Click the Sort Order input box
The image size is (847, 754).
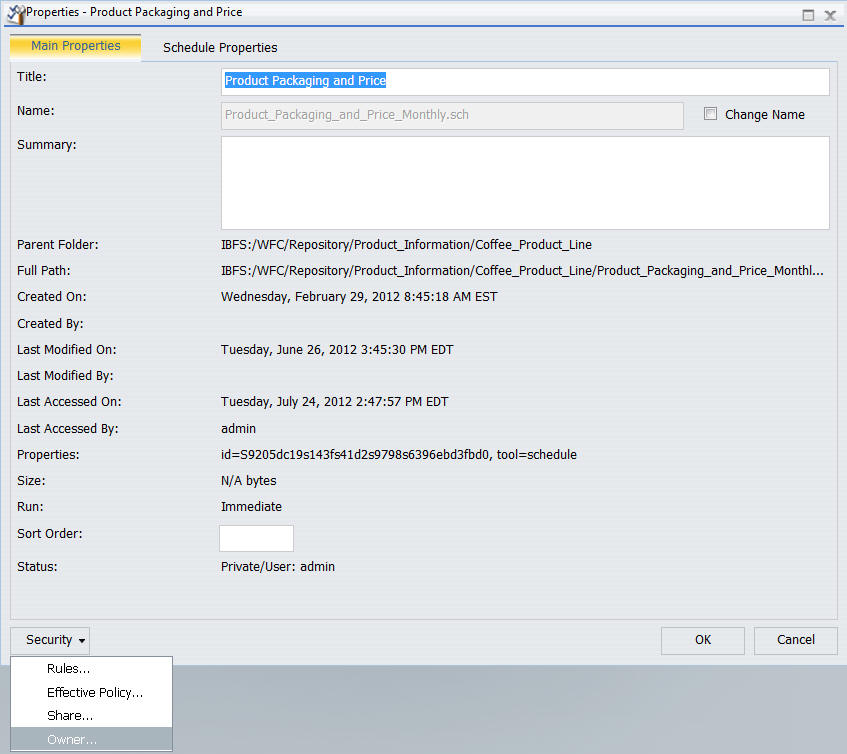coord(257,538)
